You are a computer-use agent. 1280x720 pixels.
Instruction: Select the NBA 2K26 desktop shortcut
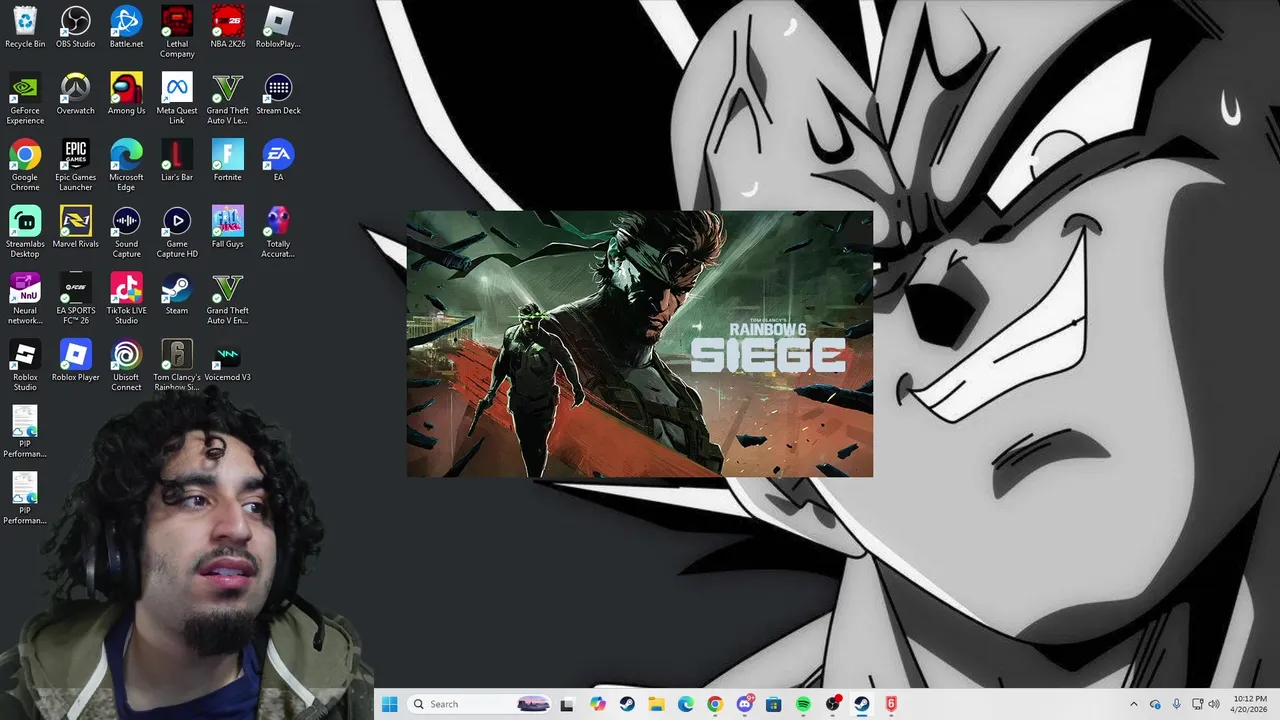[x=227, y=27]
